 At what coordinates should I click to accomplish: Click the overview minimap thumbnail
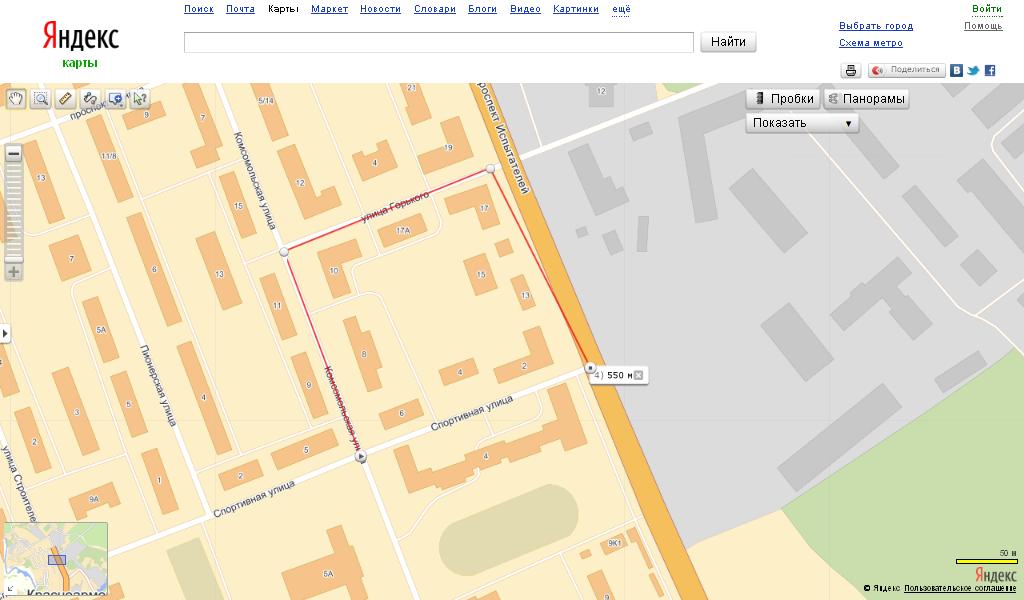pyautogui.click(x=56, y=558)
